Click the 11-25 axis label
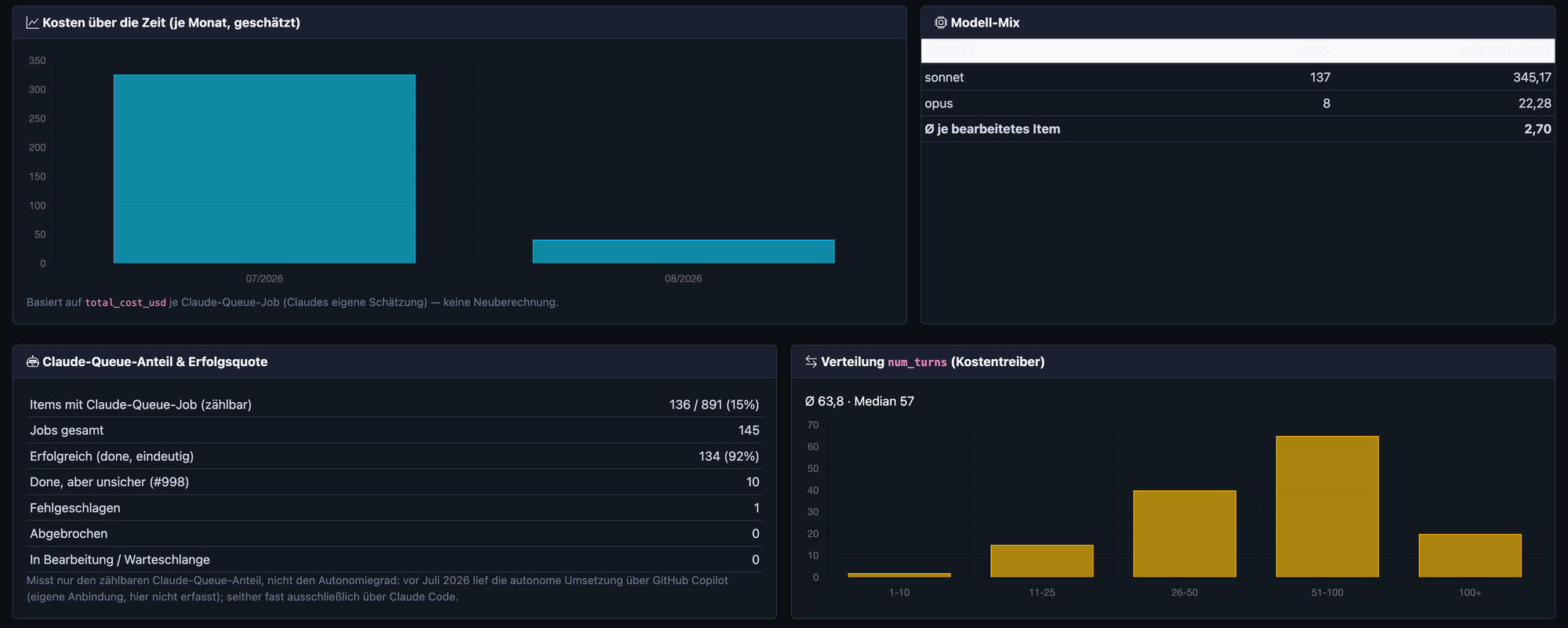1568x628 pixels. point(1042,593)
